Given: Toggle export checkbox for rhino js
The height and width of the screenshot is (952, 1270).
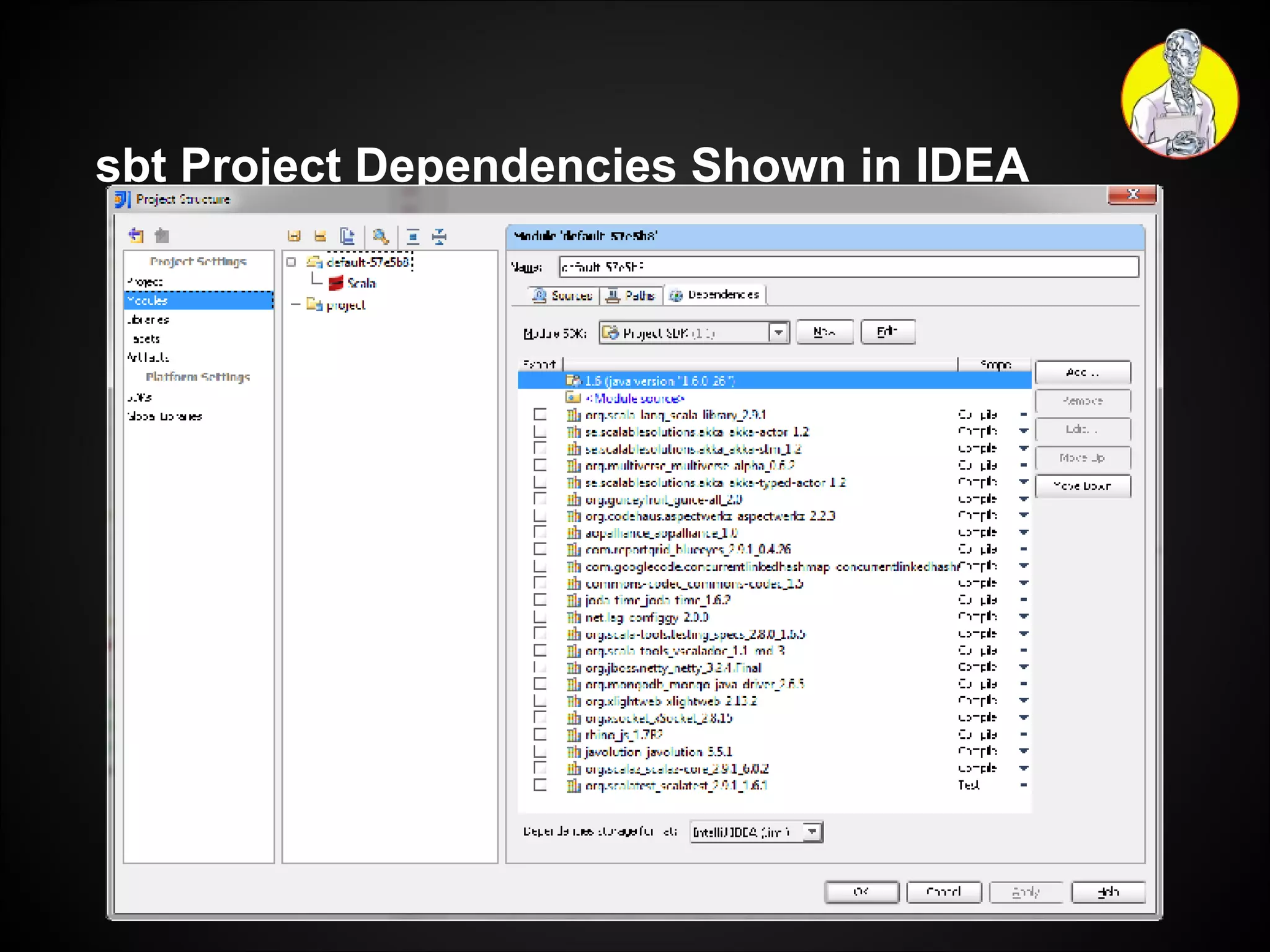Looking at the screenshot, I should [x=540, y=734].
